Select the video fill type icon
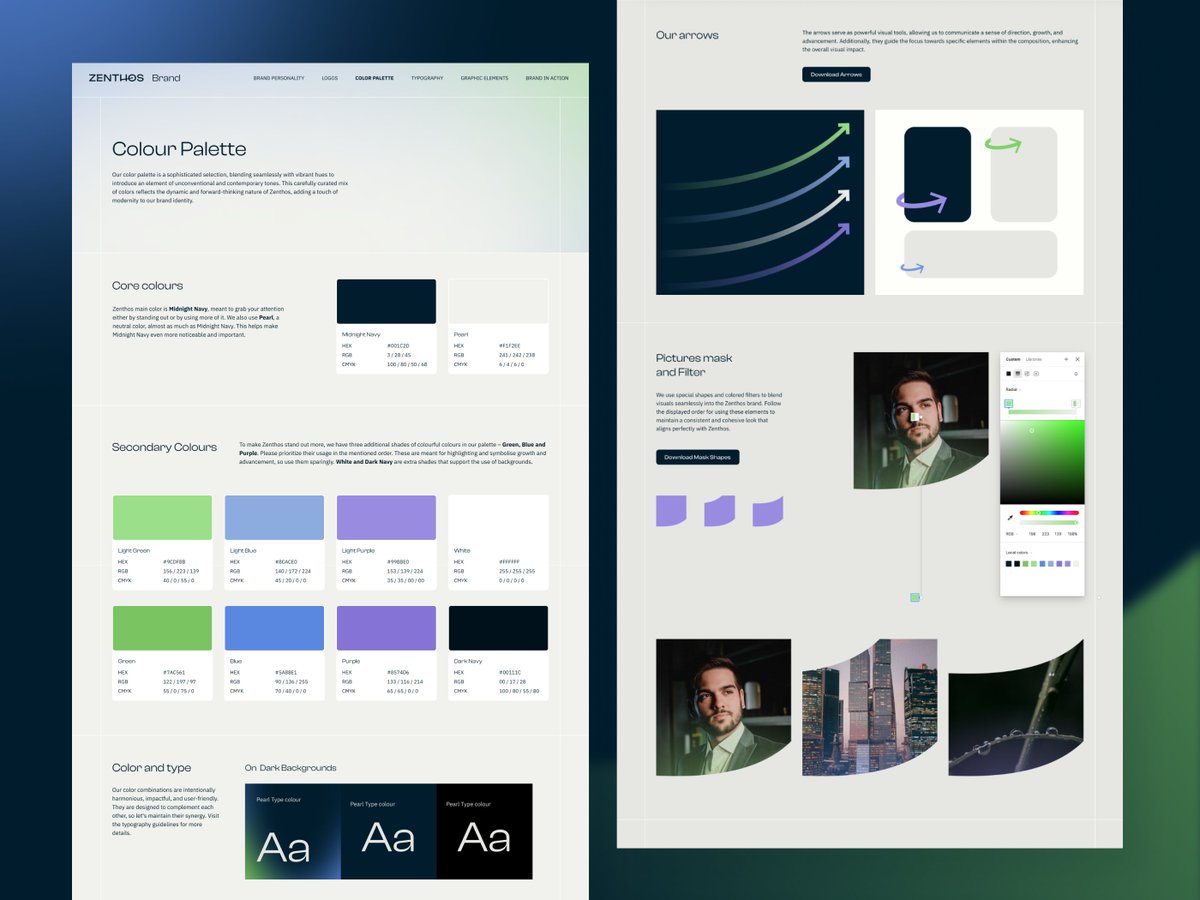 tap(1036, 374)
